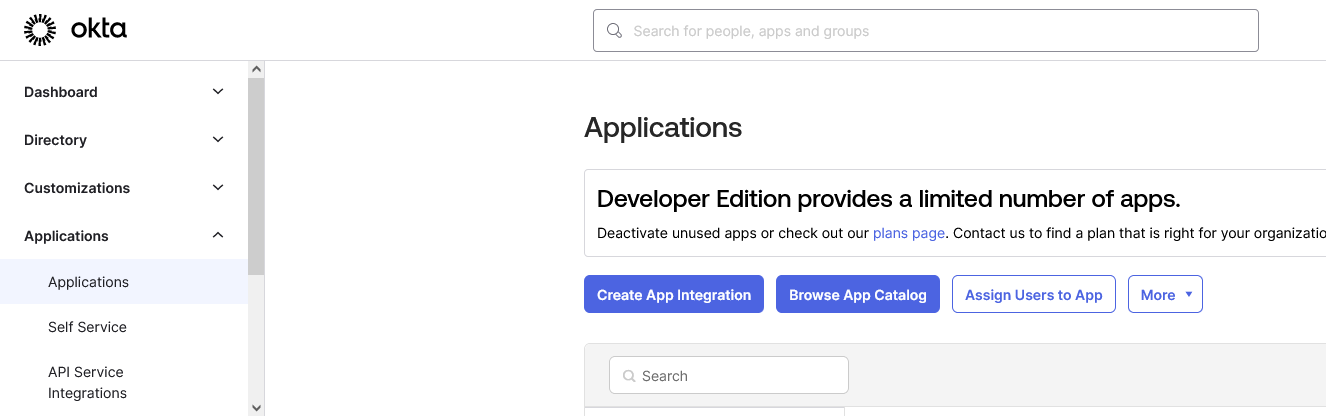
Task: Open Self Service in the sidebar
Action: pos(87,327)
